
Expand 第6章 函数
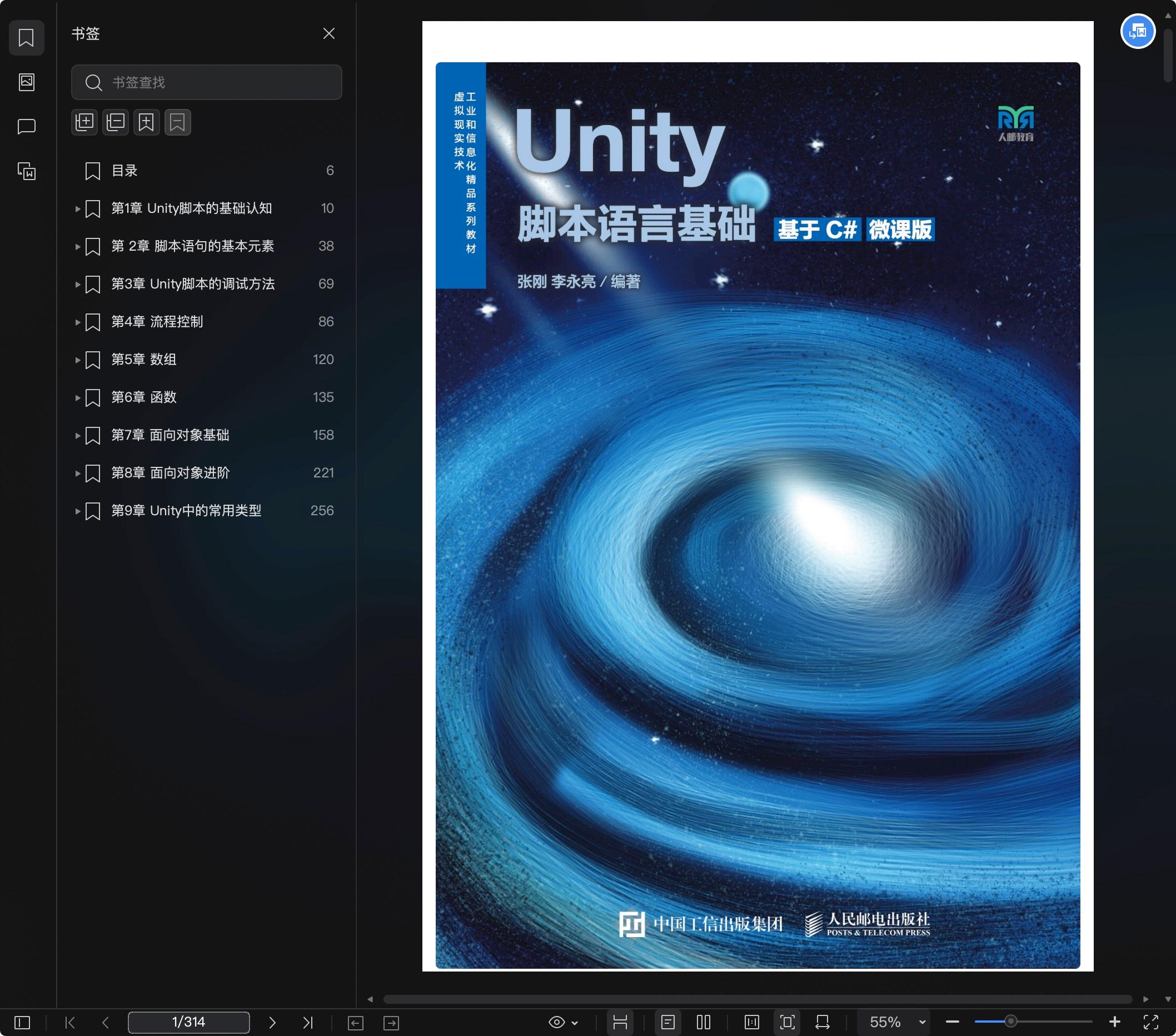click(x=77, y=397)
